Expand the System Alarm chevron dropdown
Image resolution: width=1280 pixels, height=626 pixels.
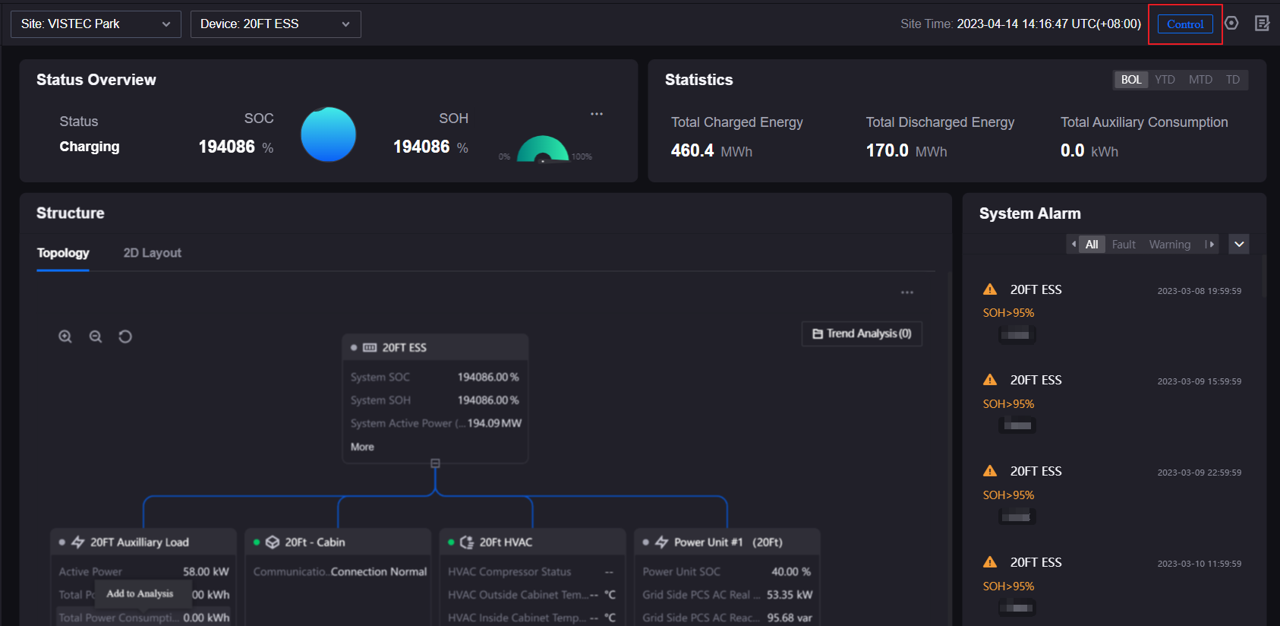point(1239,244)
